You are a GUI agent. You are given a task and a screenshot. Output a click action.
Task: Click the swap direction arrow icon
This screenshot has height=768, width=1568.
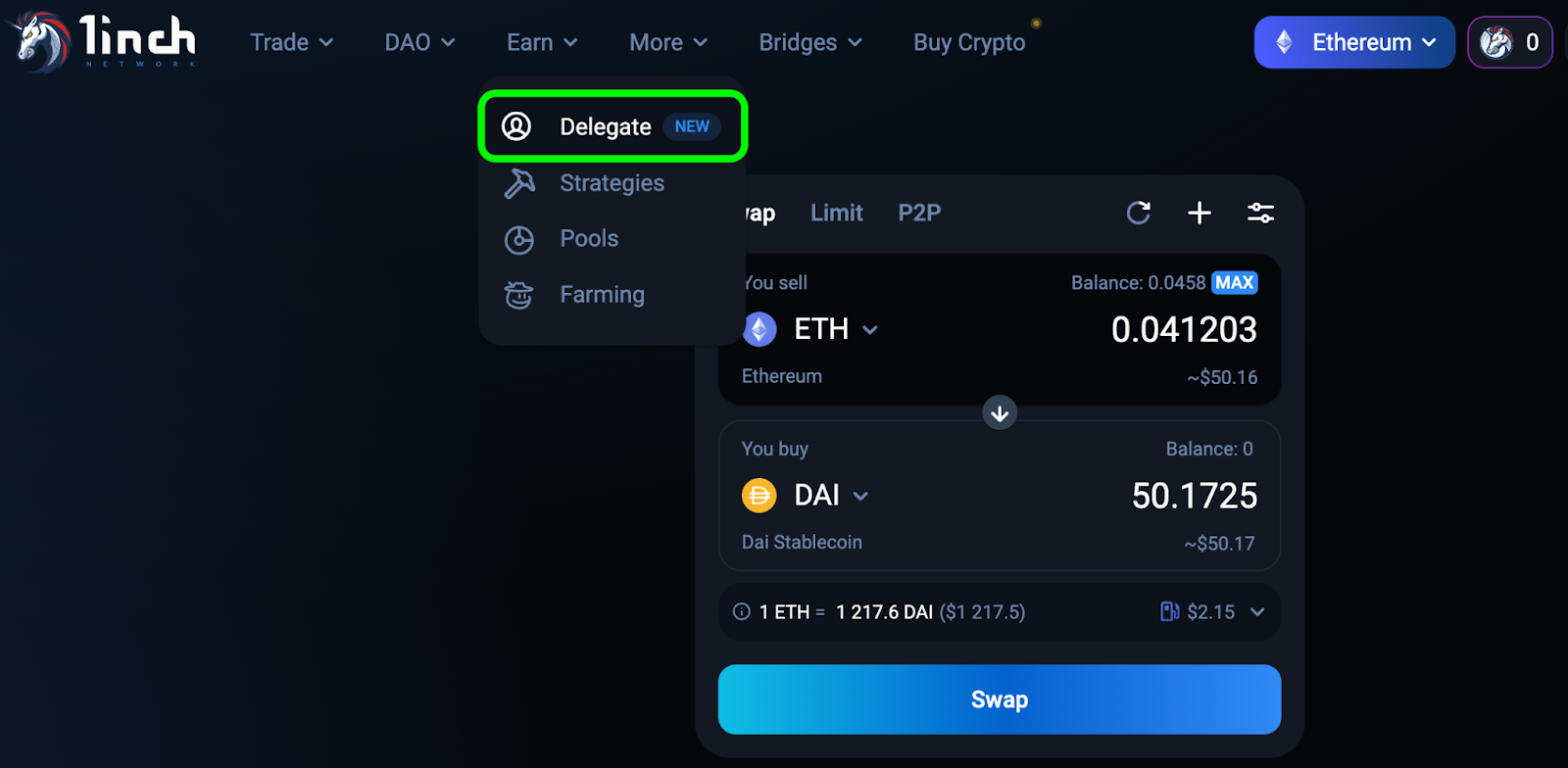tap(1000, 413)
